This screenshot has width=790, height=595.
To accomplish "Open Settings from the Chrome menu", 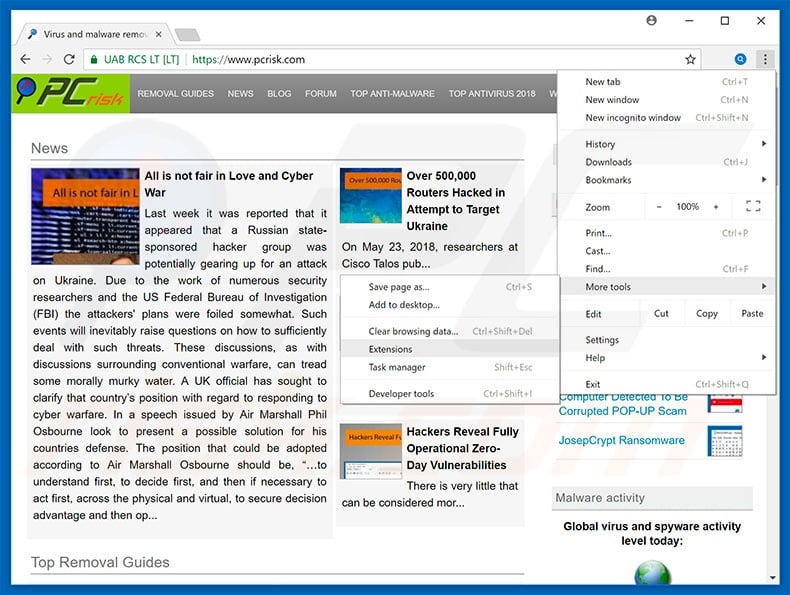I will tap(667, 340).
